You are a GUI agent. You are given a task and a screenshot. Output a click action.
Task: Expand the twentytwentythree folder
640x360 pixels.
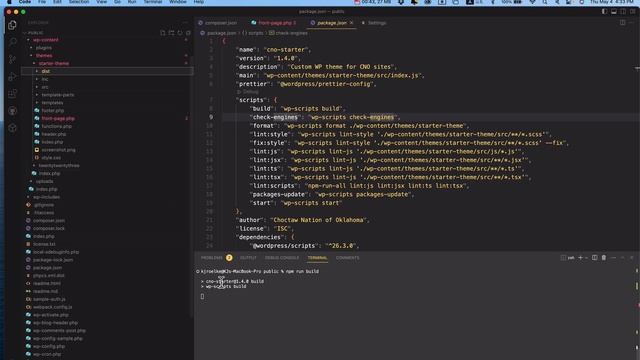[x=59, y=165]
